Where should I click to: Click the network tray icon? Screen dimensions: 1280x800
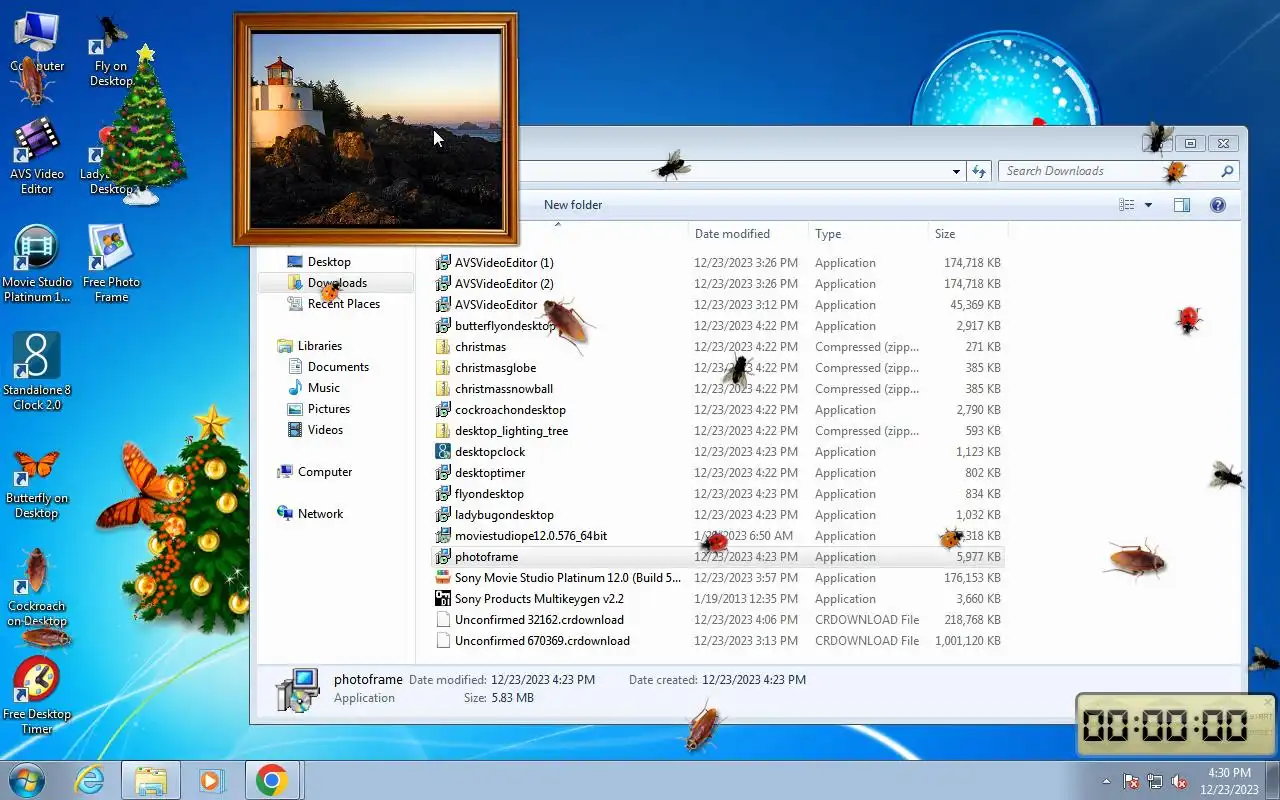coord(1155,781)
